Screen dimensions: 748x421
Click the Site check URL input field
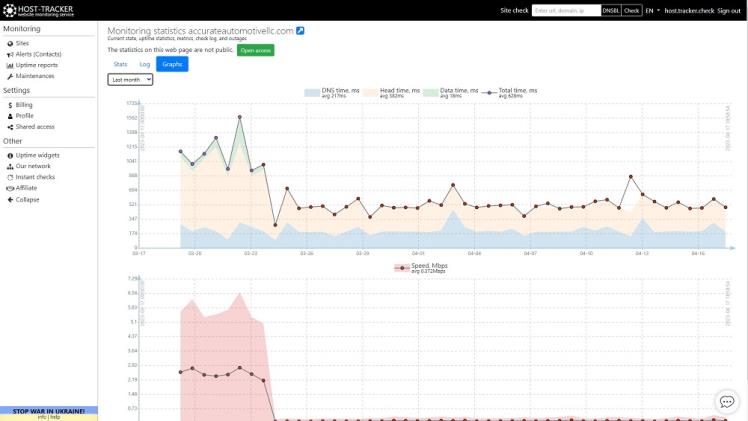[x=565, y=10]
